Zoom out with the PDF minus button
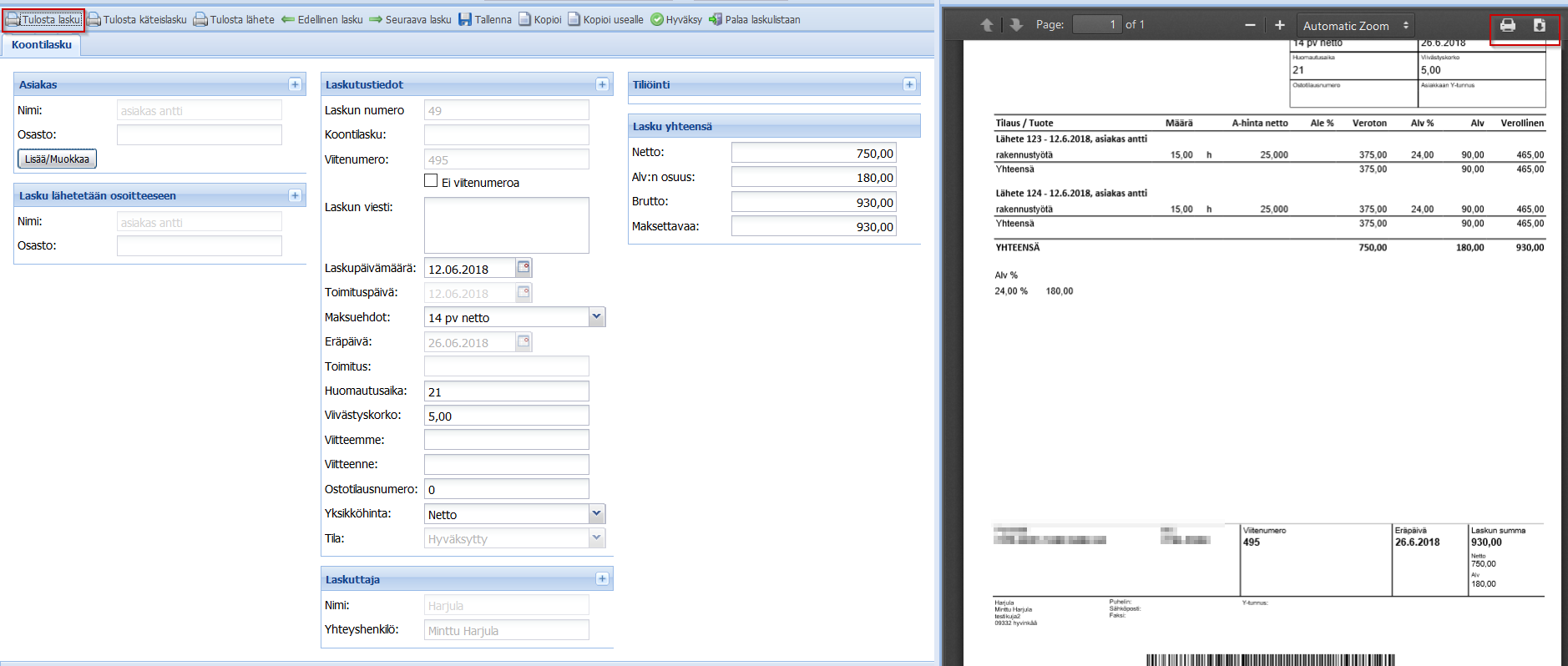The width and height of the screenshot is (1568, 666). point(1250,25)
